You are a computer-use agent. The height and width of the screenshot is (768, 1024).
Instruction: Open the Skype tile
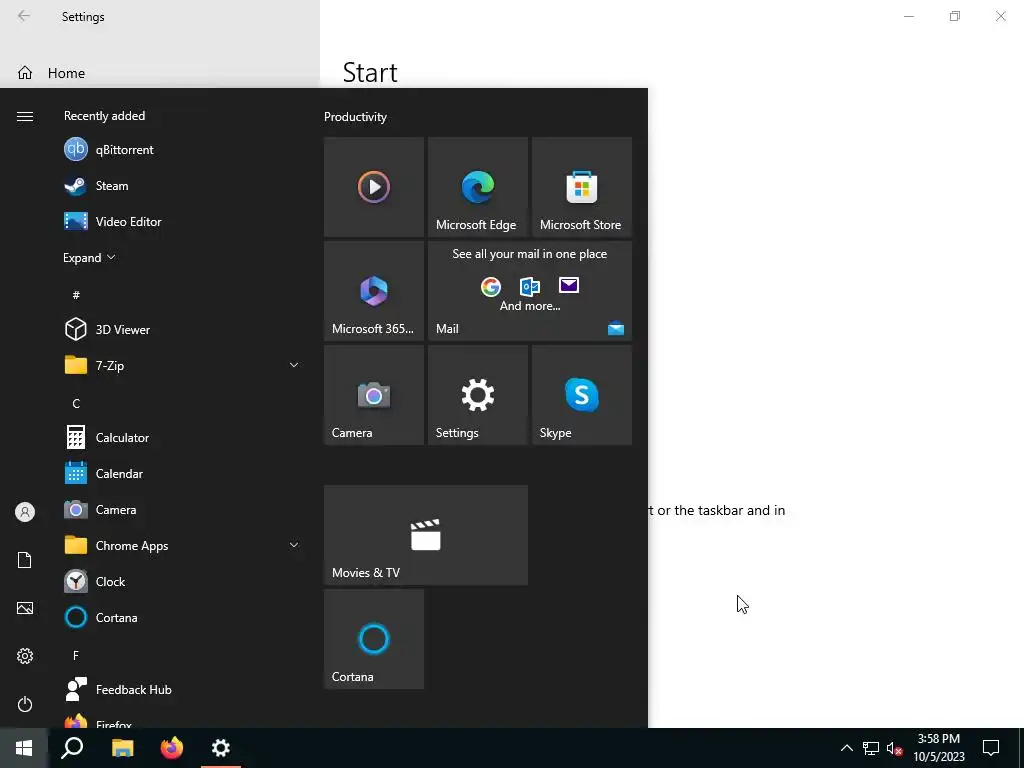(582, 395)
